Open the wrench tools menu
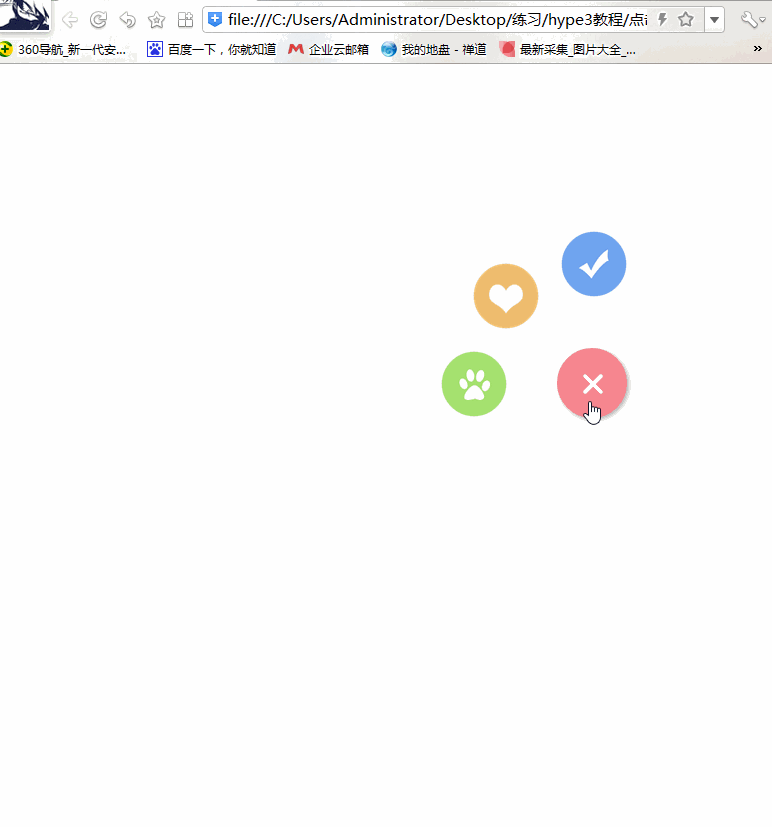The image size is (772, 827). coord(752,20)
